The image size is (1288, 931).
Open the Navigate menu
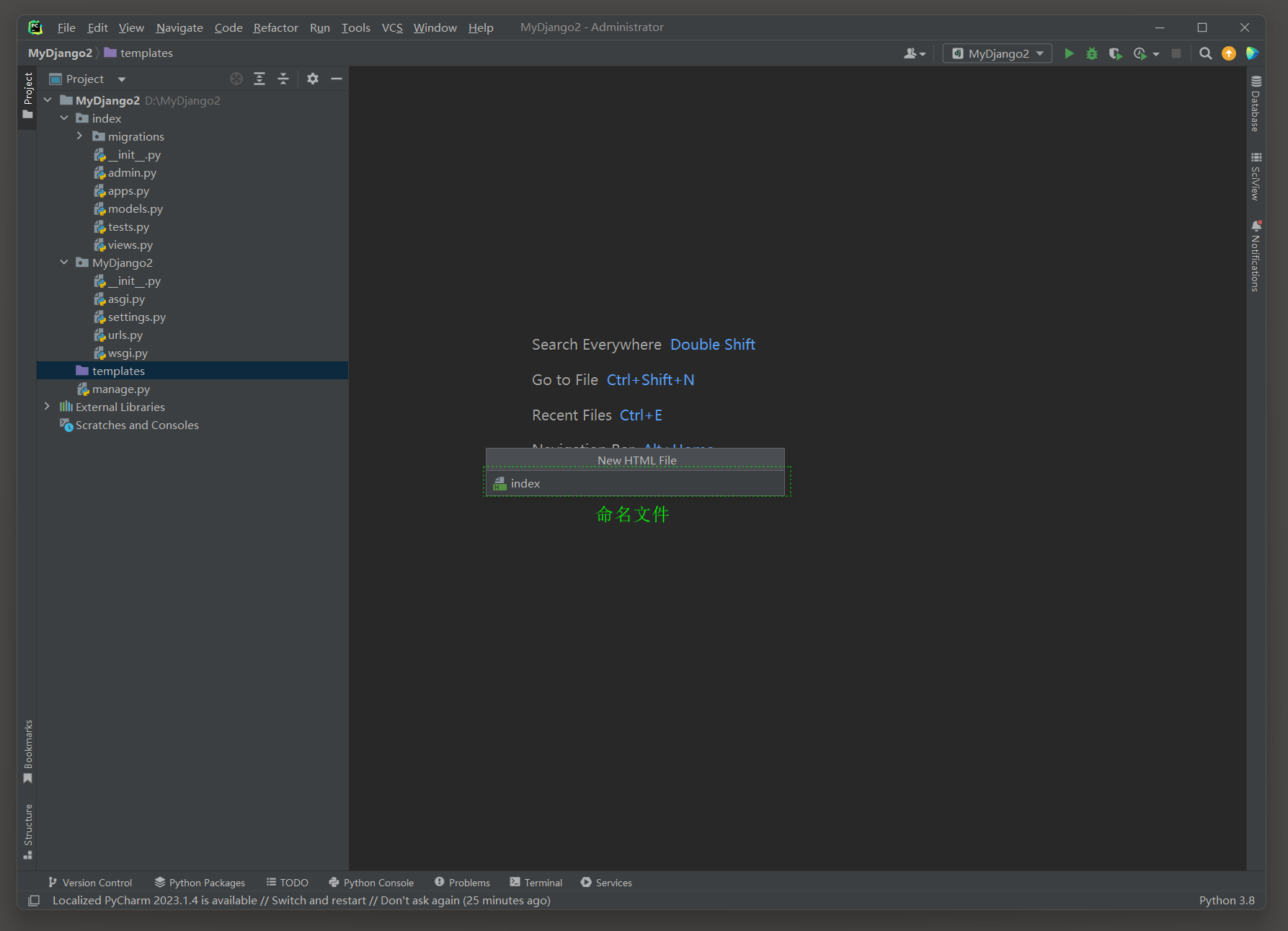179,27
